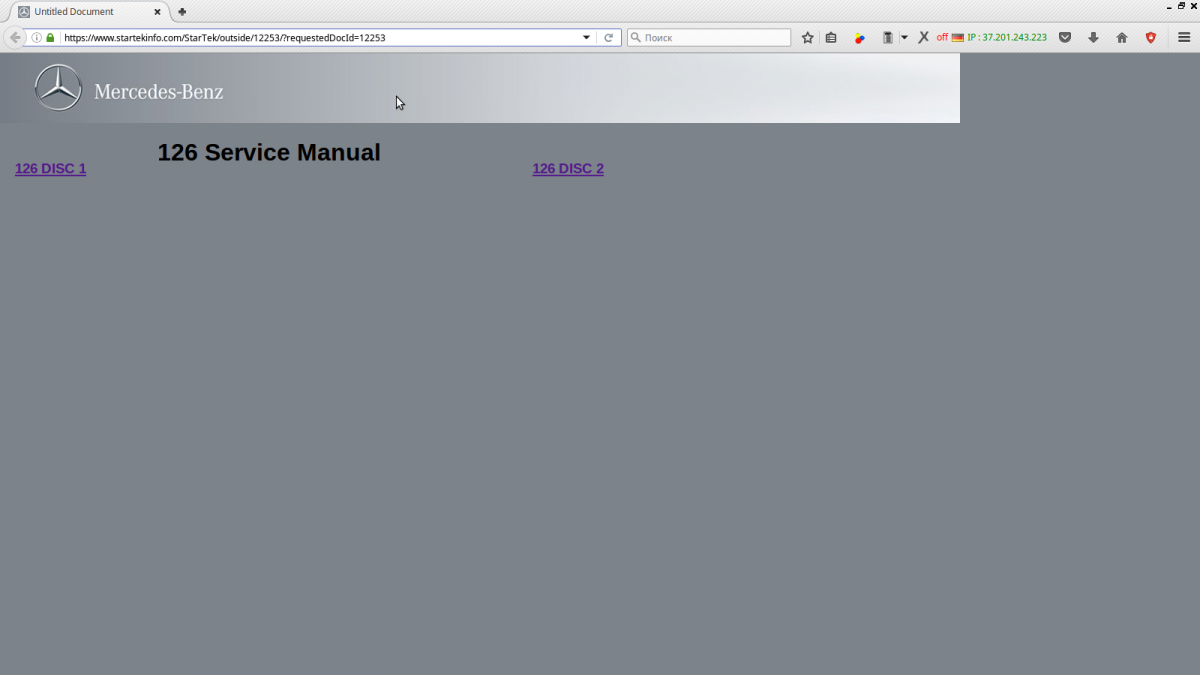Open the browser hamburger menu
The height and width of the screenshot is (675, 1200).
click(x=1184, y=38)
